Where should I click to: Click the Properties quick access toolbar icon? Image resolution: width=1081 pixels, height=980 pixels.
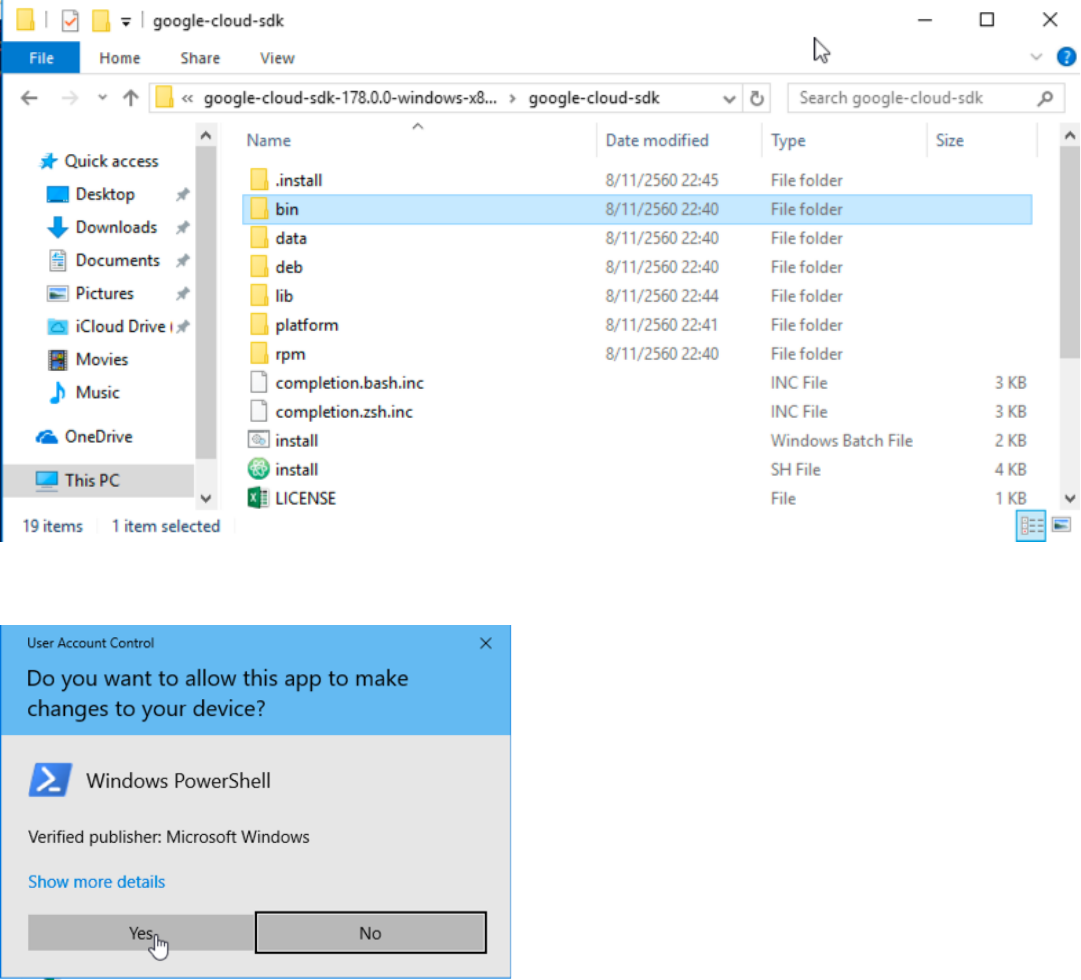[x=70, y=21]
